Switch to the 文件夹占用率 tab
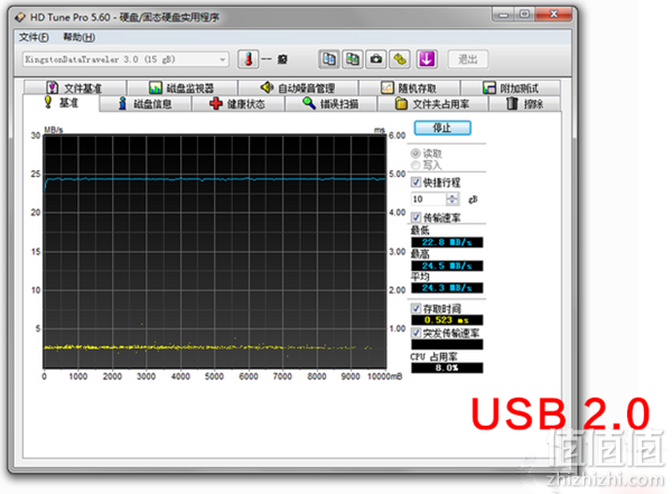The image size is (672, 494). tap(432, 104)
